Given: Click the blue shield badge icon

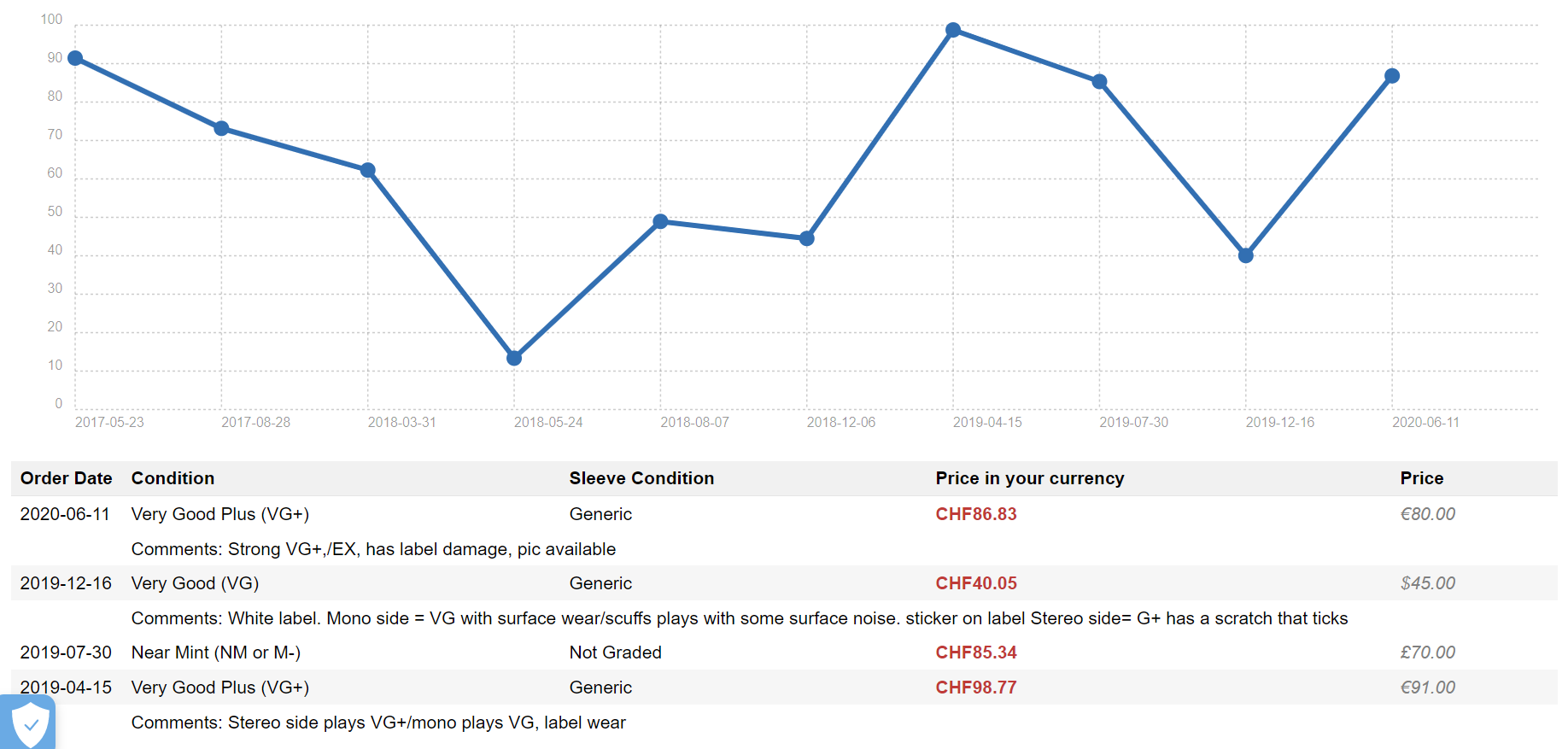Looking at the screenshot, I should pos(28,723).
